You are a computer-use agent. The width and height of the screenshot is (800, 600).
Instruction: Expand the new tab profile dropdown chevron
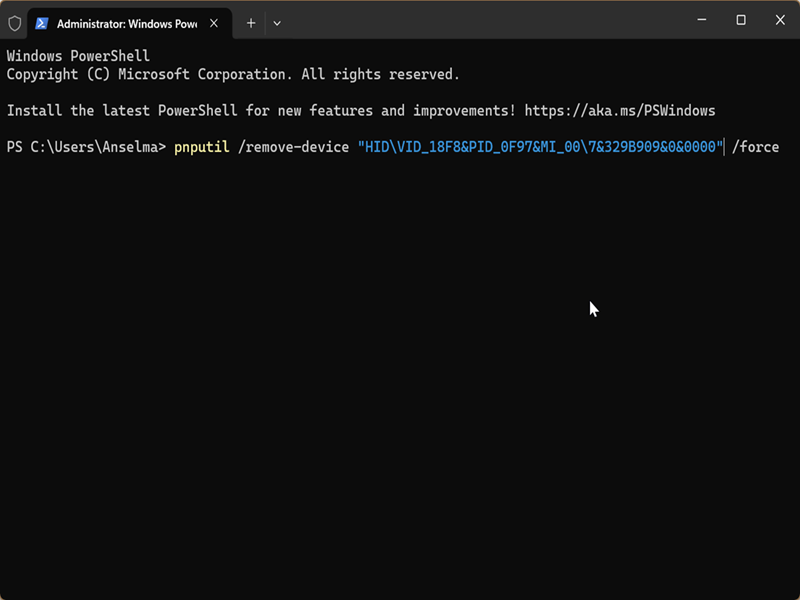[277, 22]
